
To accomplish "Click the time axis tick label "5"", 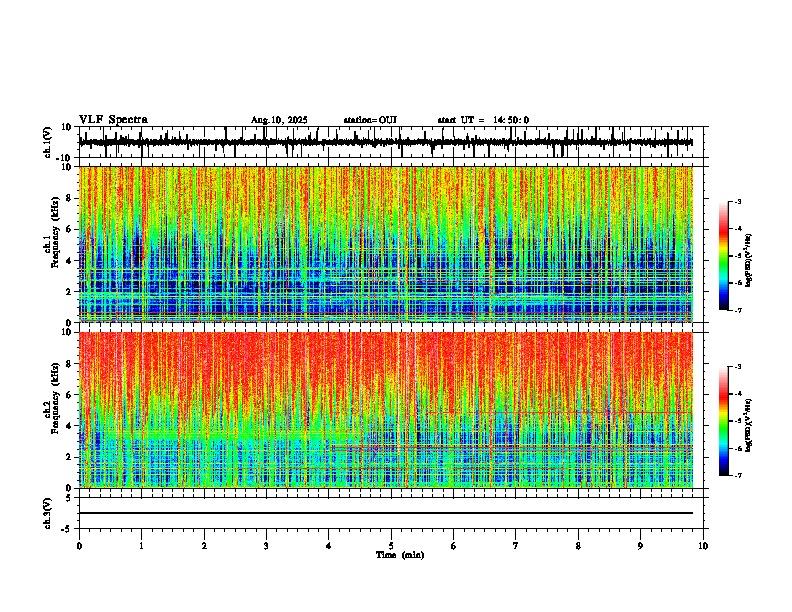I will click(x=391, y=546).
